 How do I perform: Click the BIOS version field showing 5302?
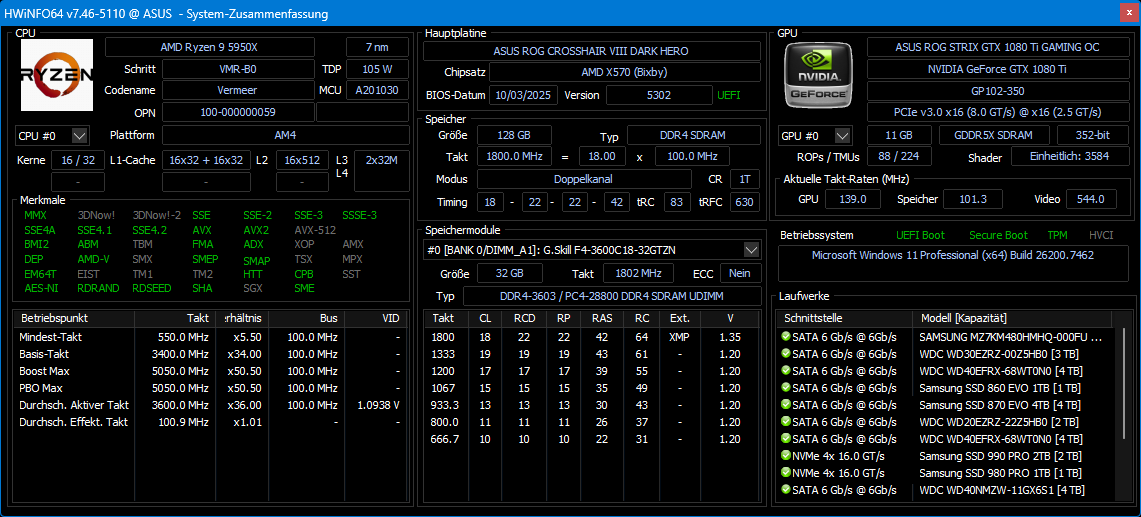[659, 95]
